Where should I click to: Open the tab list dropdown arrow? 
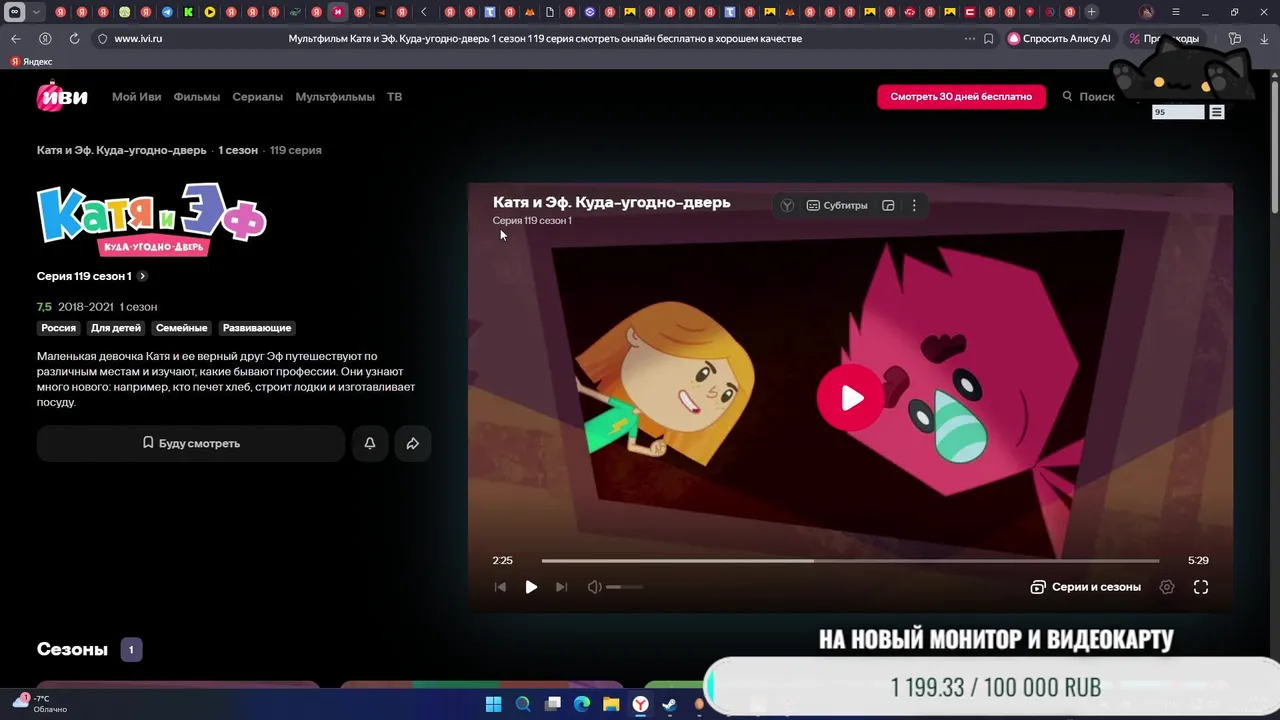[37, 12]
